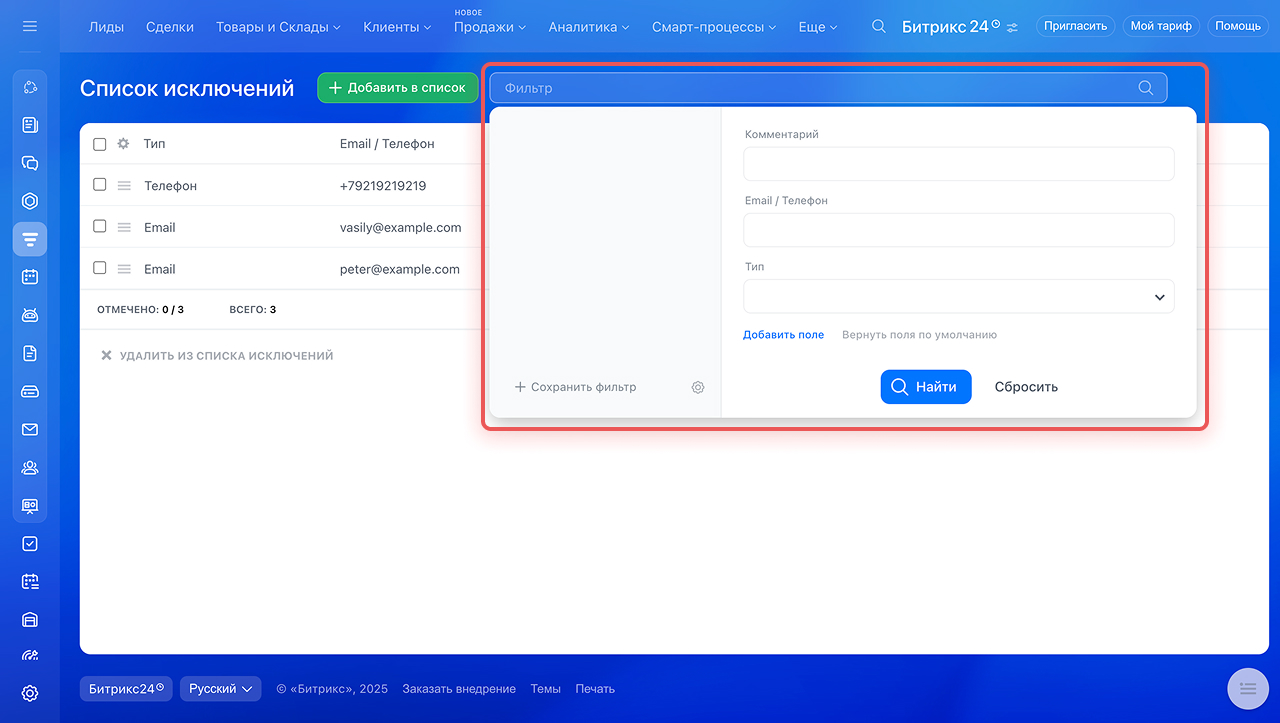Open the disk drive icon in sidebar

[x=30, y=391]
